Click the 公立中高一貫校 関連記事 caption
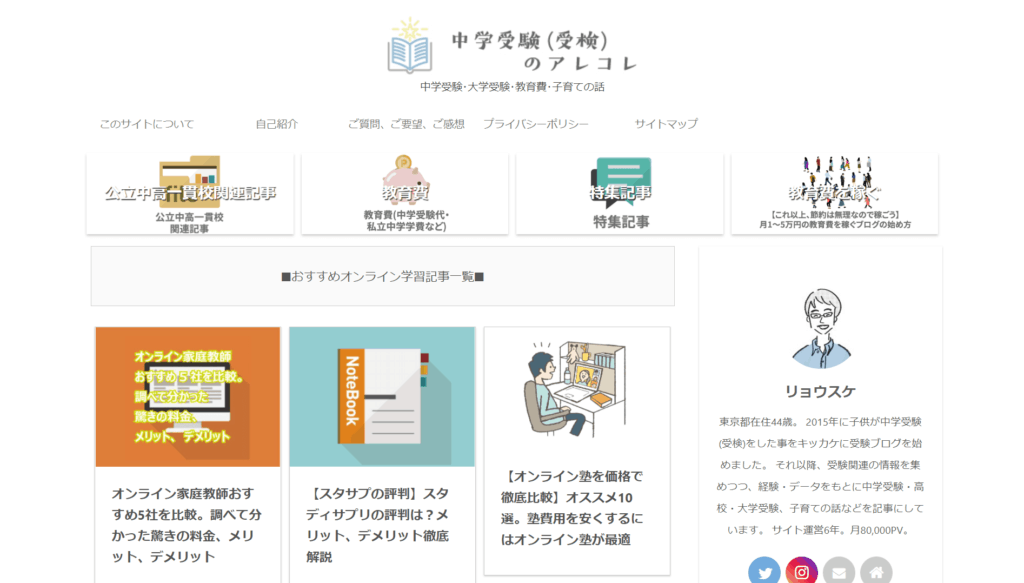The height and width of the screenshot is (583, 1024). [x=189, y=223]
